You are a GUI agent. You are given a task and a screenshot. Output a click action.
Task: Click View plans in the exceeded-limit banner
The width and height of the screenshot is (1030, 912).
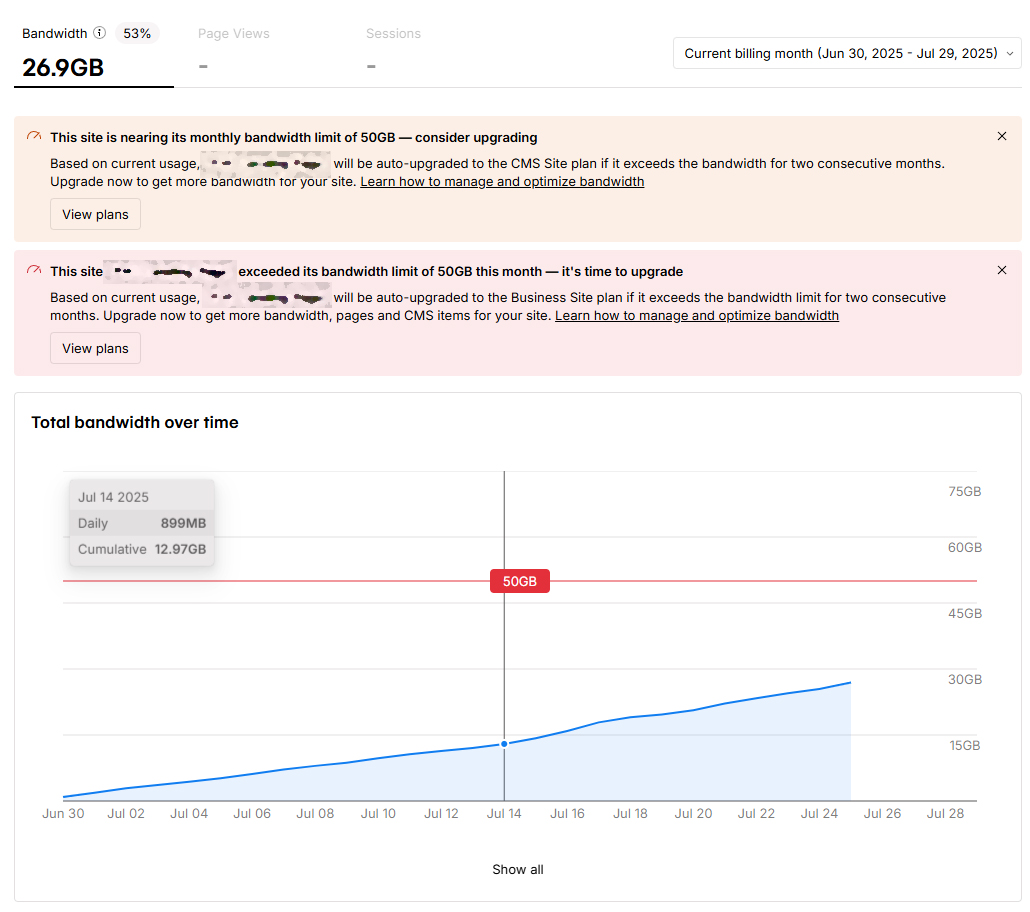[x=95, y=348]
